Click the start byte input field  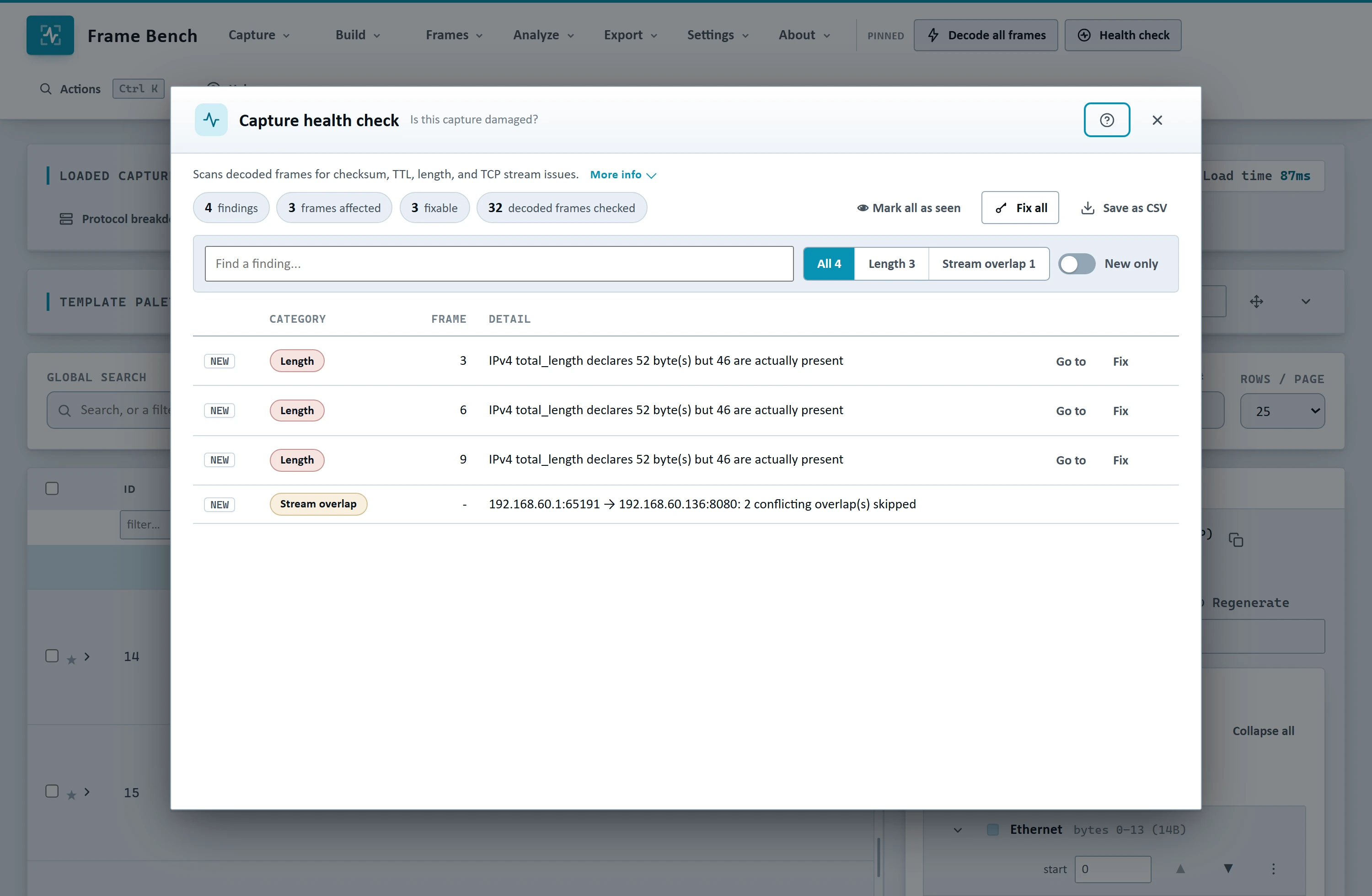coord(1112,869)
